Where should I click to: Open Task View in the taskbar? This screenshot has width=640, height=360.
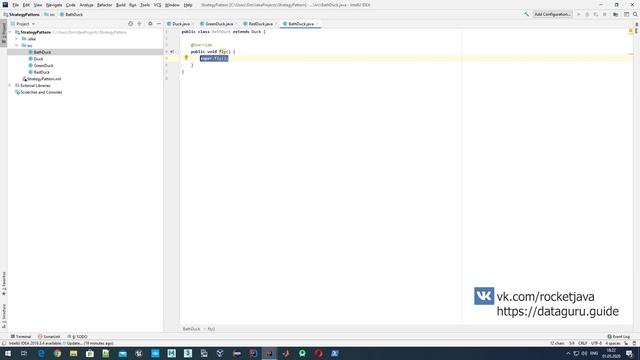click(x=24, y=353)
